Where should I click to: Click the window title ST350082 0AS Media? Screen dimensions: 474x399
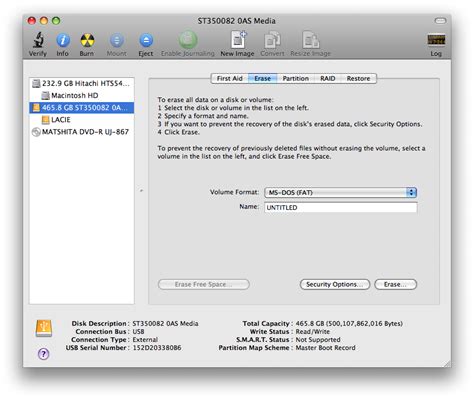[x=237, y=21]
